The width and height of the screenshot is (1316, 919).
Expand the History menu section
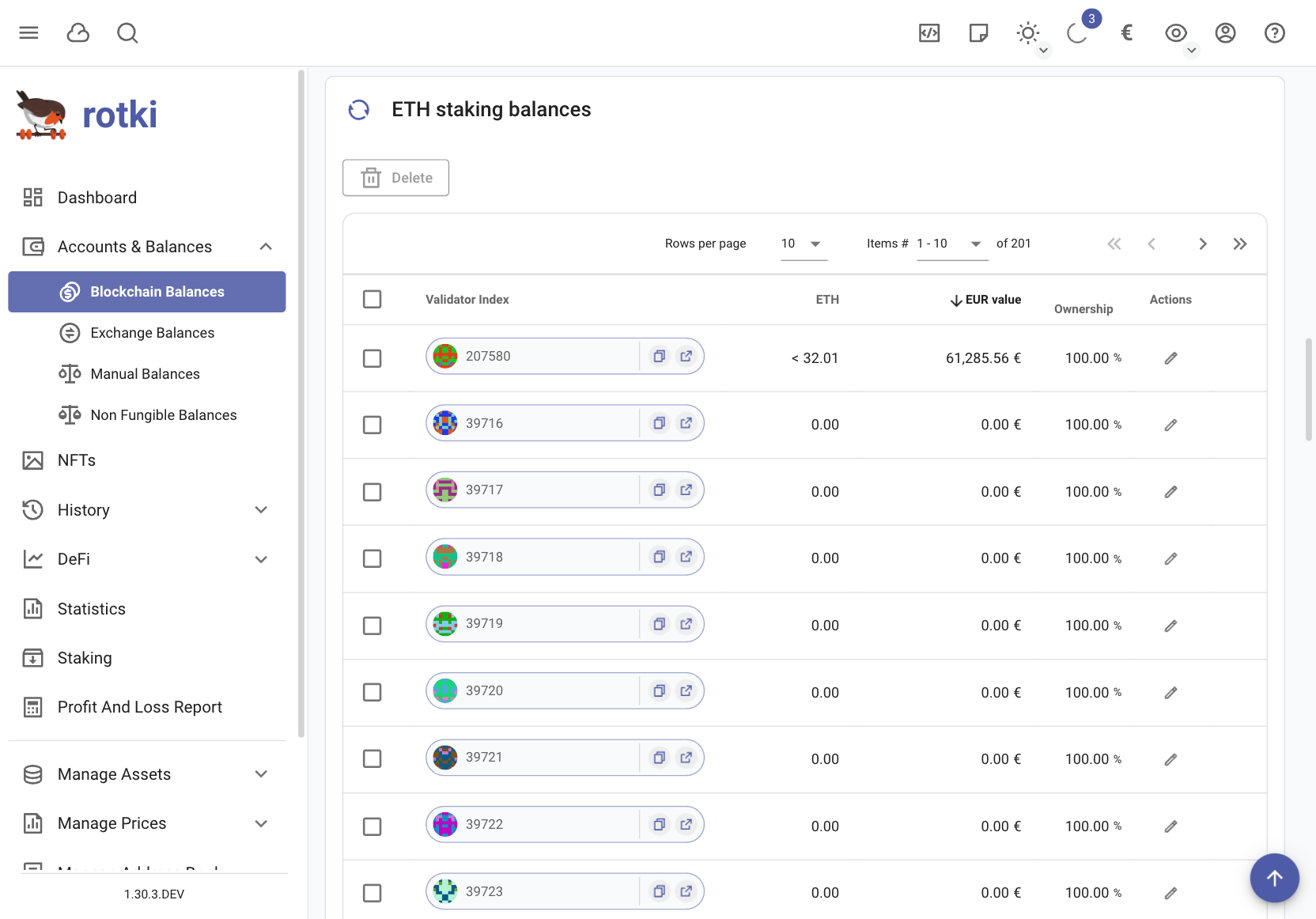pos(261,510)
